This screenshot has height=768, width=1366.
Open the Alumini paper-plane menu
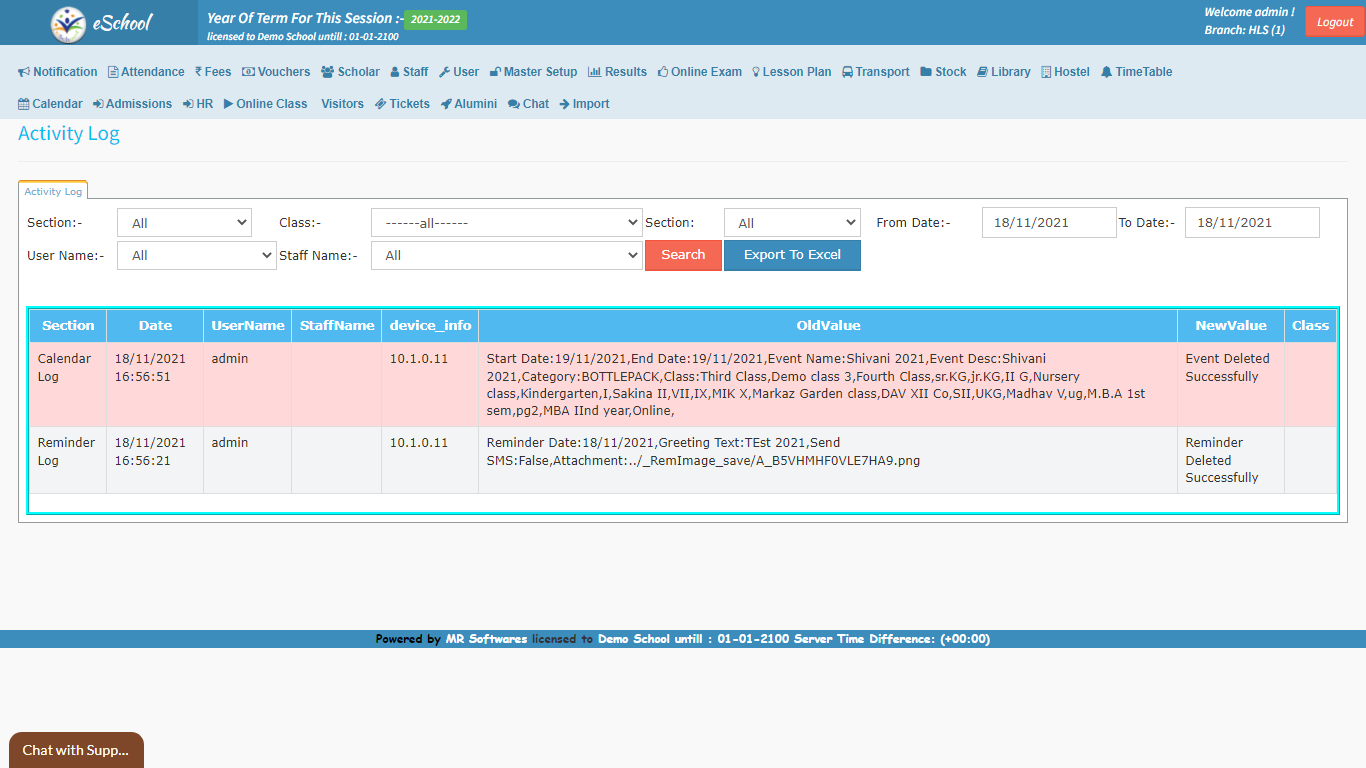click(x=468, y=104)
